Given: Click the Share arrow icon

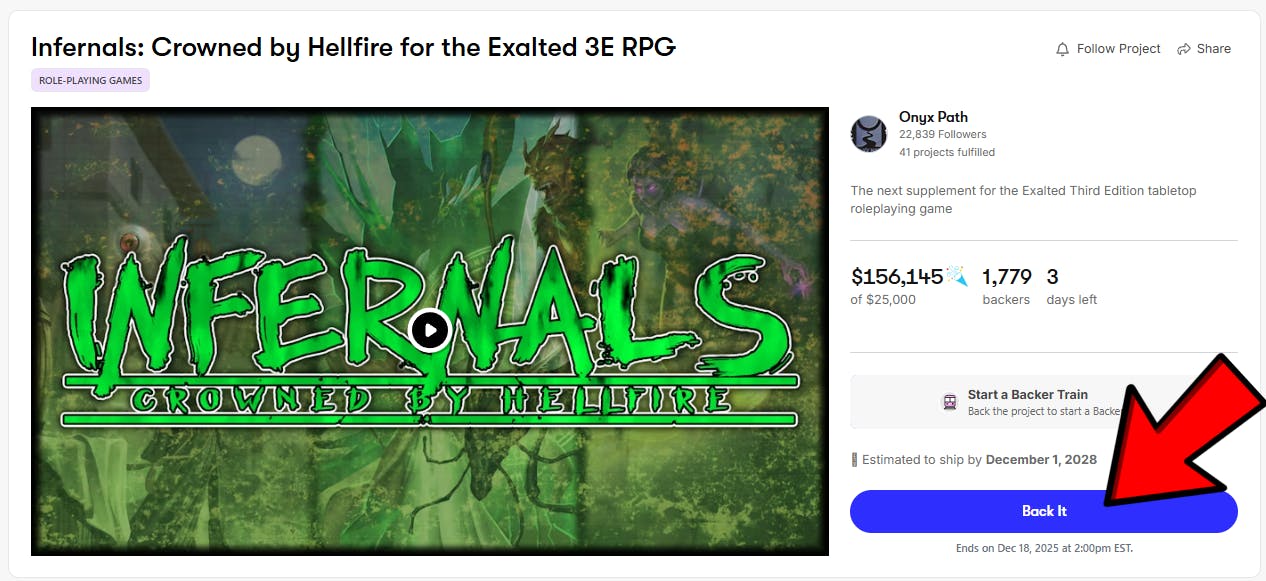Looking at the screenshot, I should (x=1184, y=49).
